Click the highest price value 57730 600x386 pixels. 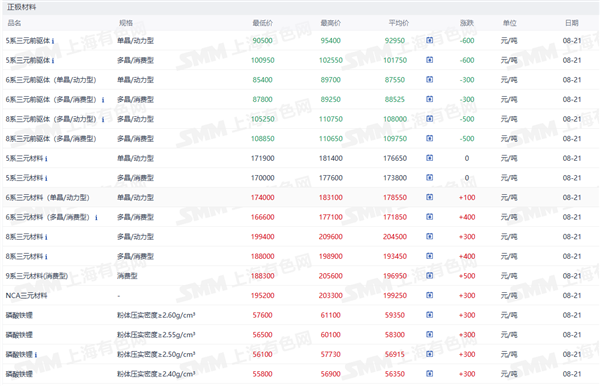click(331, 354)
